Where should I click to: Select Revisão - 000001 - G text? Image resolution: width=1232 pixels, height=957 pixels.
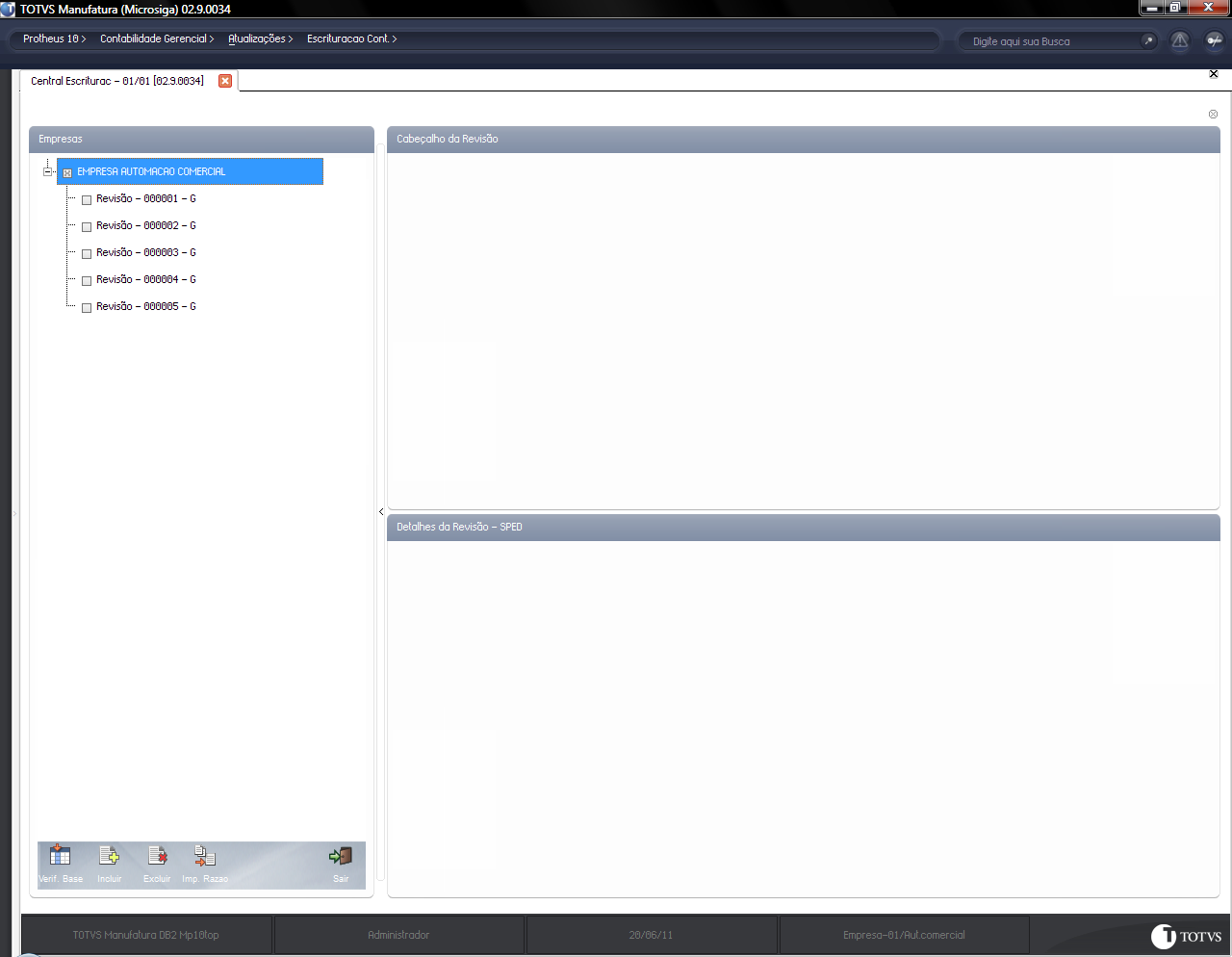pyautogui.click(x=146, y=198)
